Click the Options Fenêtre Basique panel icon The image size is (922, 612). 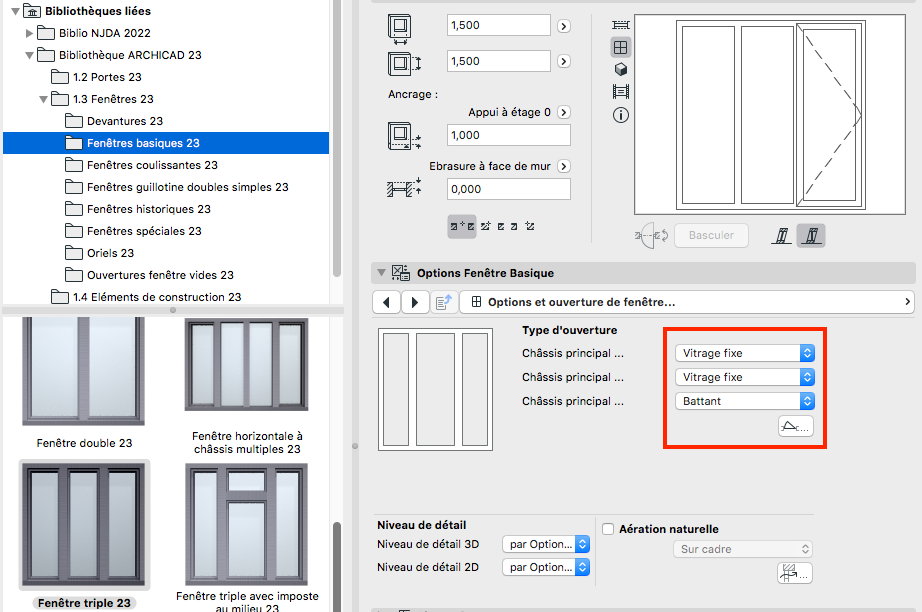point(401,273)
